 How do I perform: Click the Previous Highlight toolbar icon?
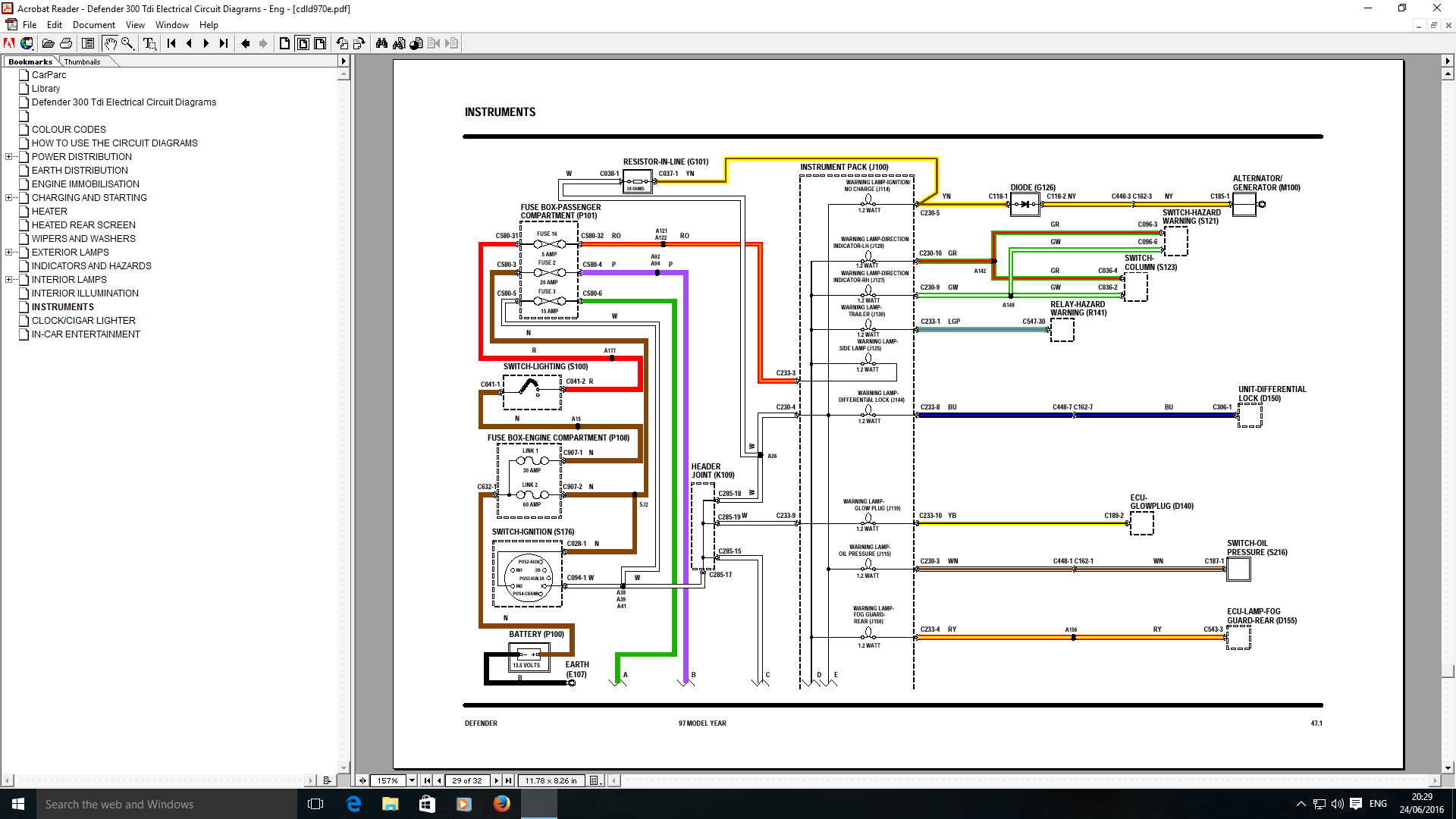tap(434, 43)
